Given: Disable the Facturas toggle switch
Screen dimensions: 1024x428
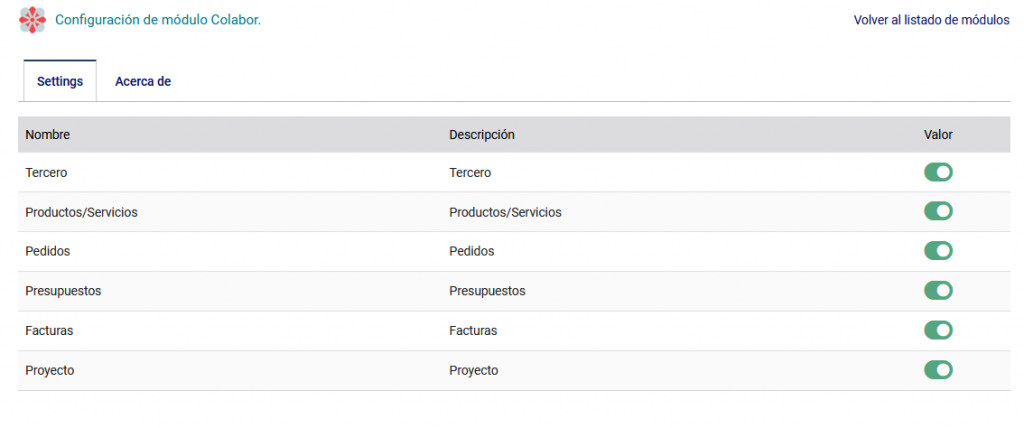Looking at the screenshot, I should [938, 331].
